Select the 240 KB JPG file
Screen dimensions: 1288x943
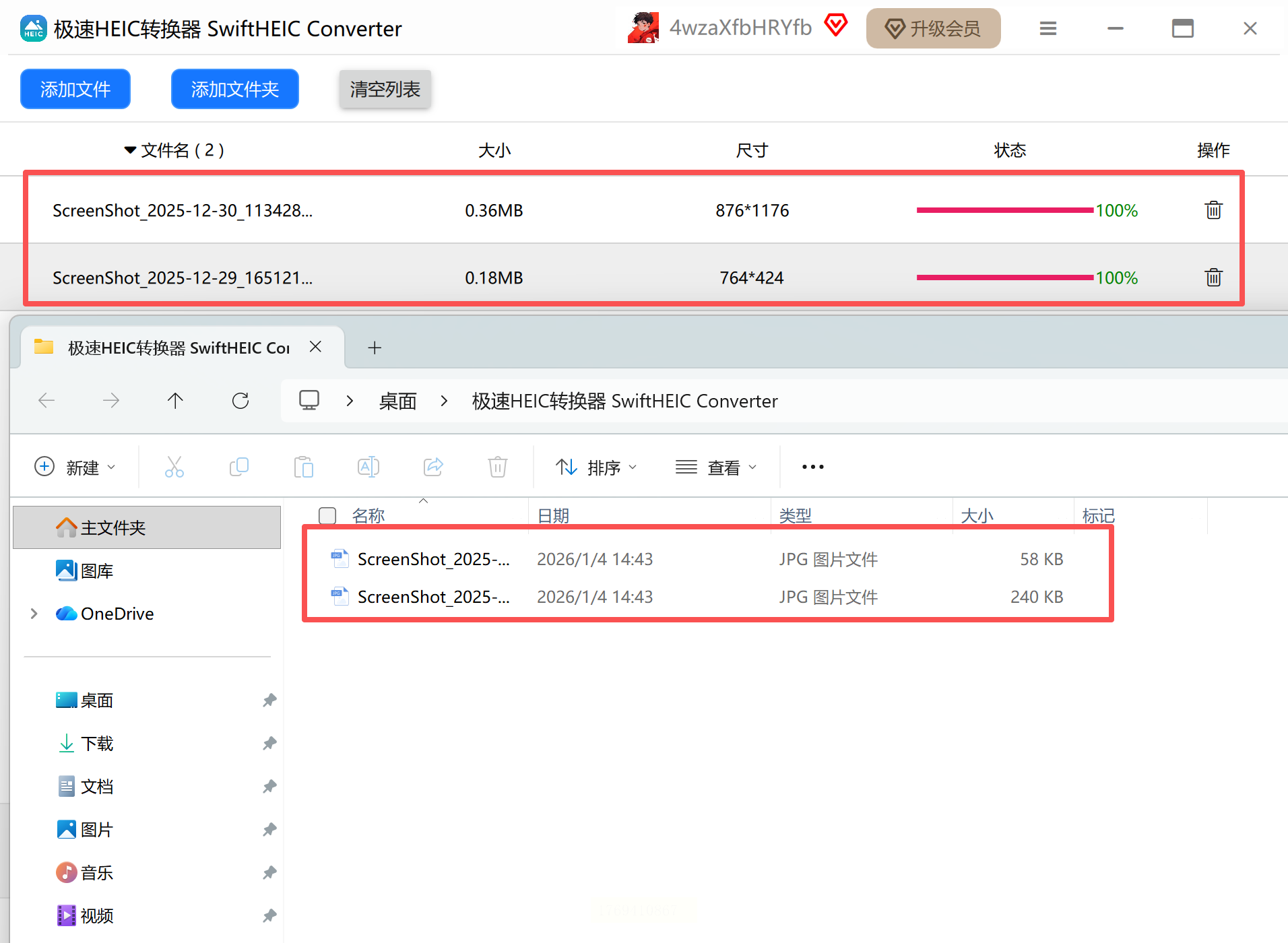coord(433,597)
